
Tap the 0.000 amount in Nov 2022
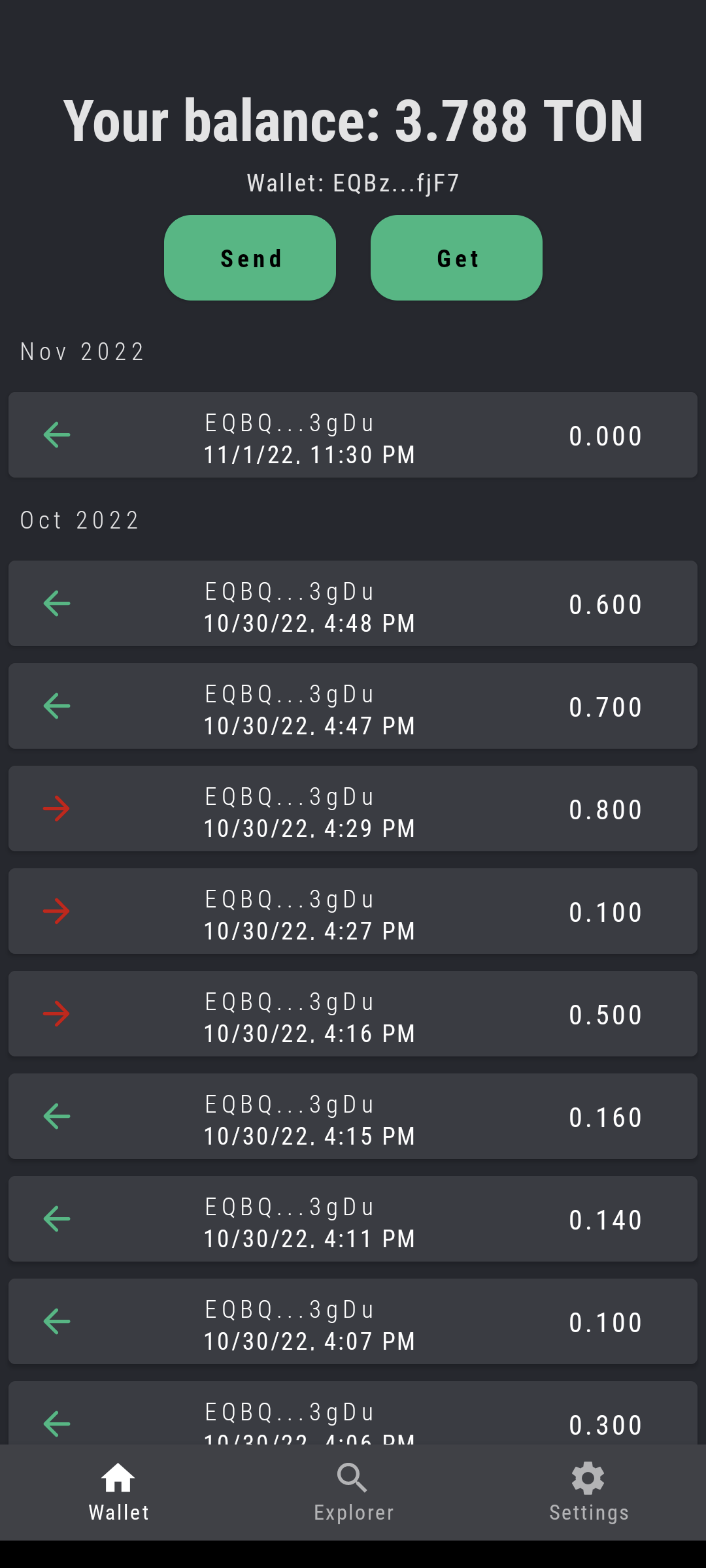[x=605, y=436]
